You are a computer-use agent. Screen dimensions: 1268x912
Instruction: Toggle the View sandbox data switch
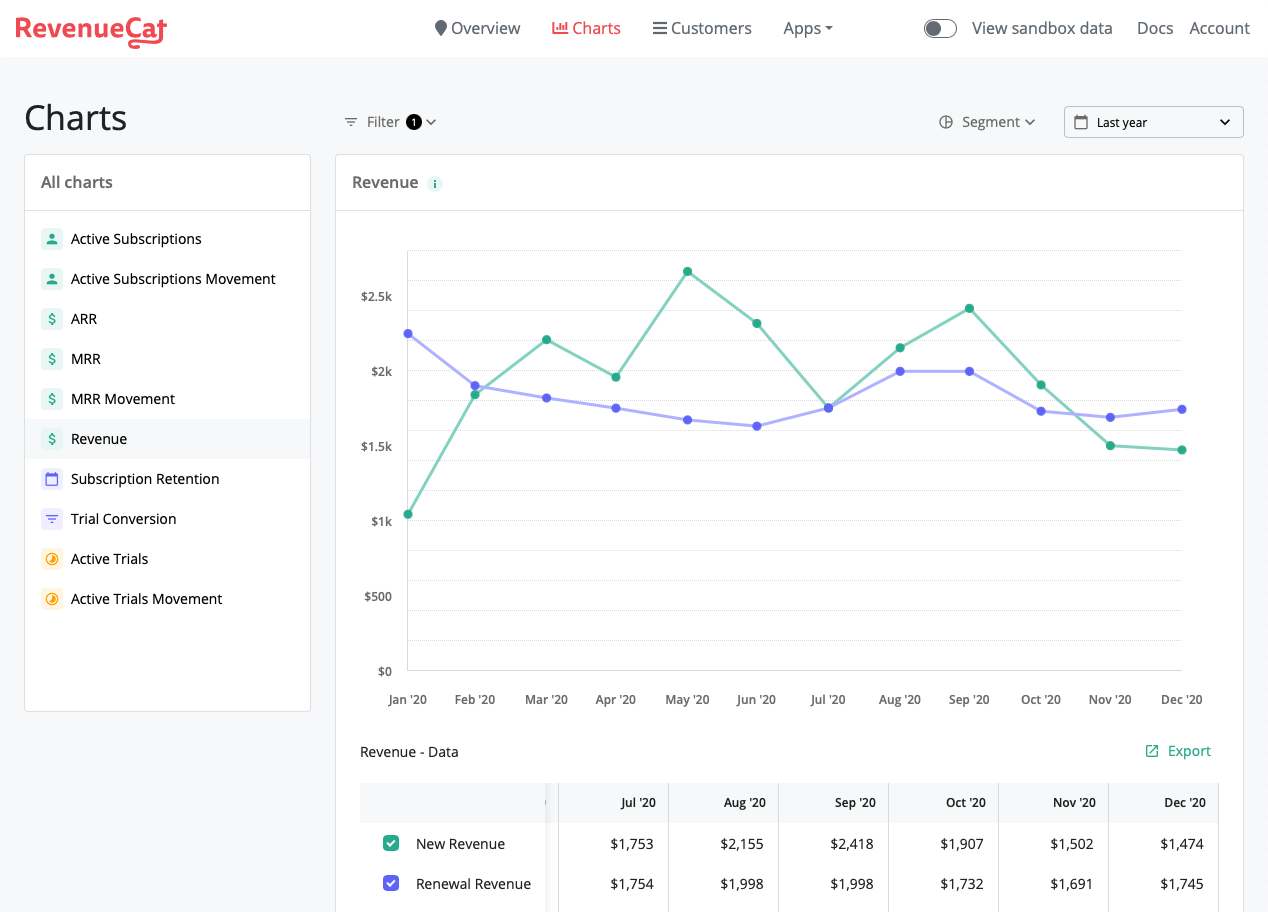coord(940,28)
